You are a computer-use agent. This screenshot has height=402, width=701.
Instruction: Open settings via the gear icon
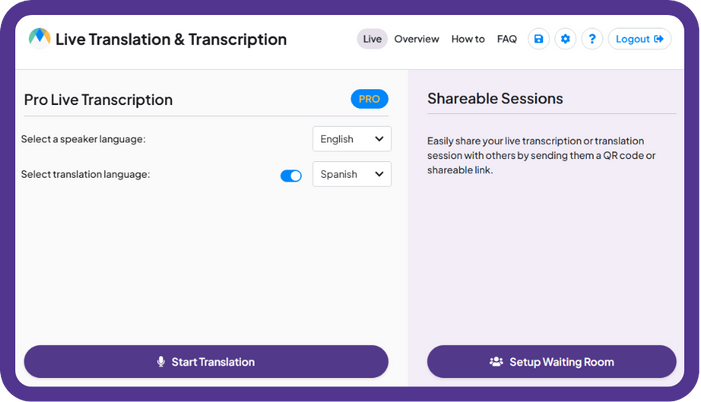[x=565, y=39]
